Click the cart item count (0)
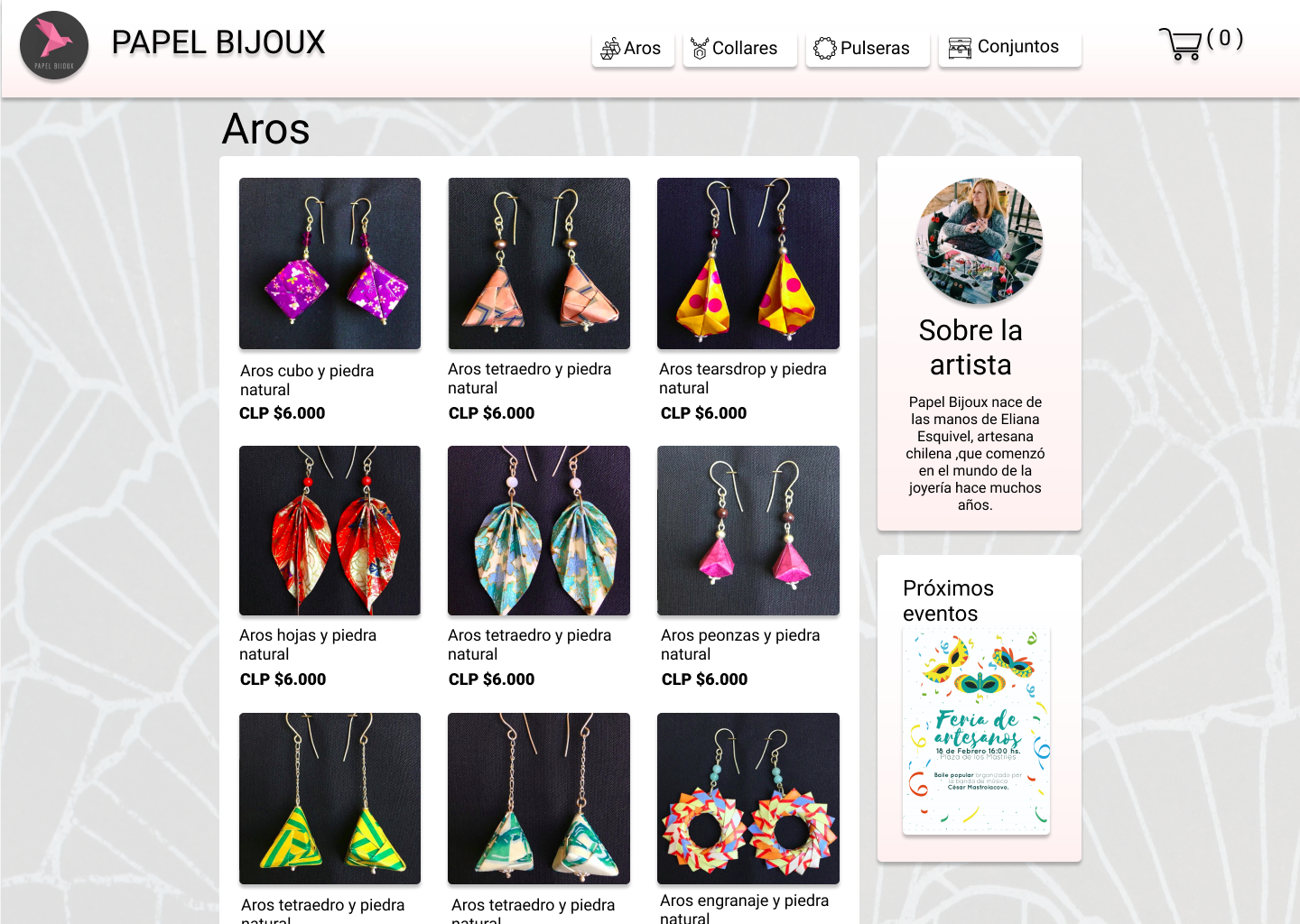The height and width of the screenshot is (924, 1300). tap(1225, 38)
